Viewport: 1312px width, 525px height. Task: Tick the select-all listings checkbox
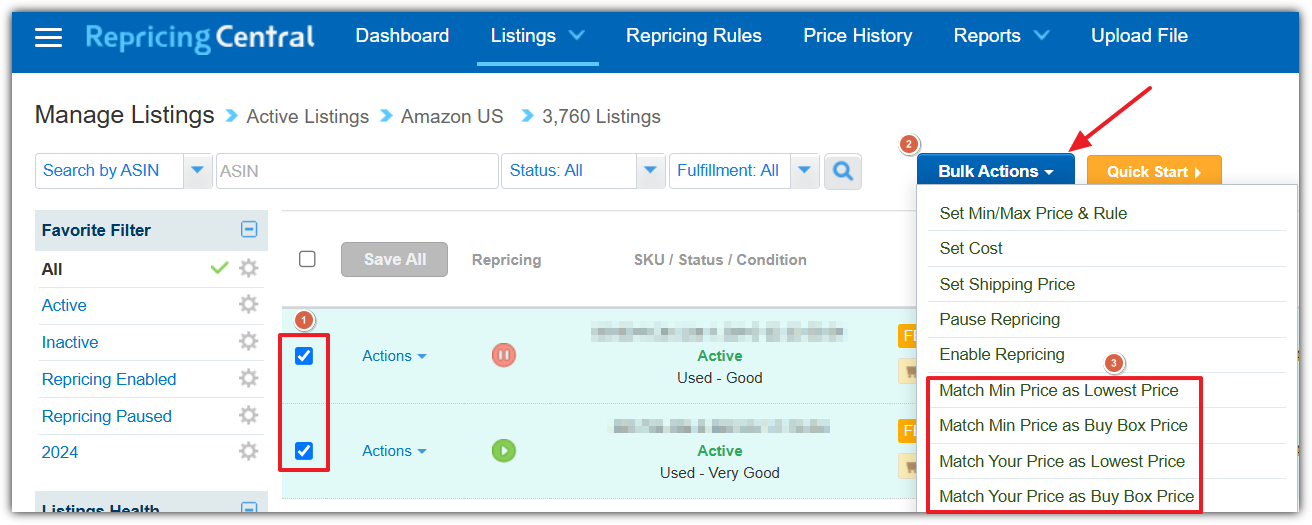307,259
